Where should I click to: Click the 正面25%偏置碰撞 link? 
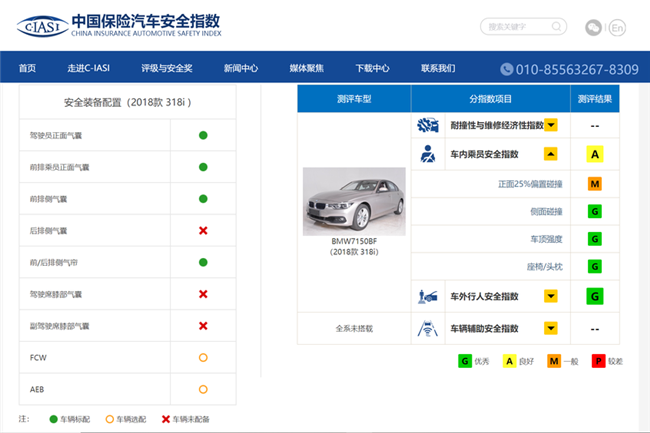pos(530,184)
